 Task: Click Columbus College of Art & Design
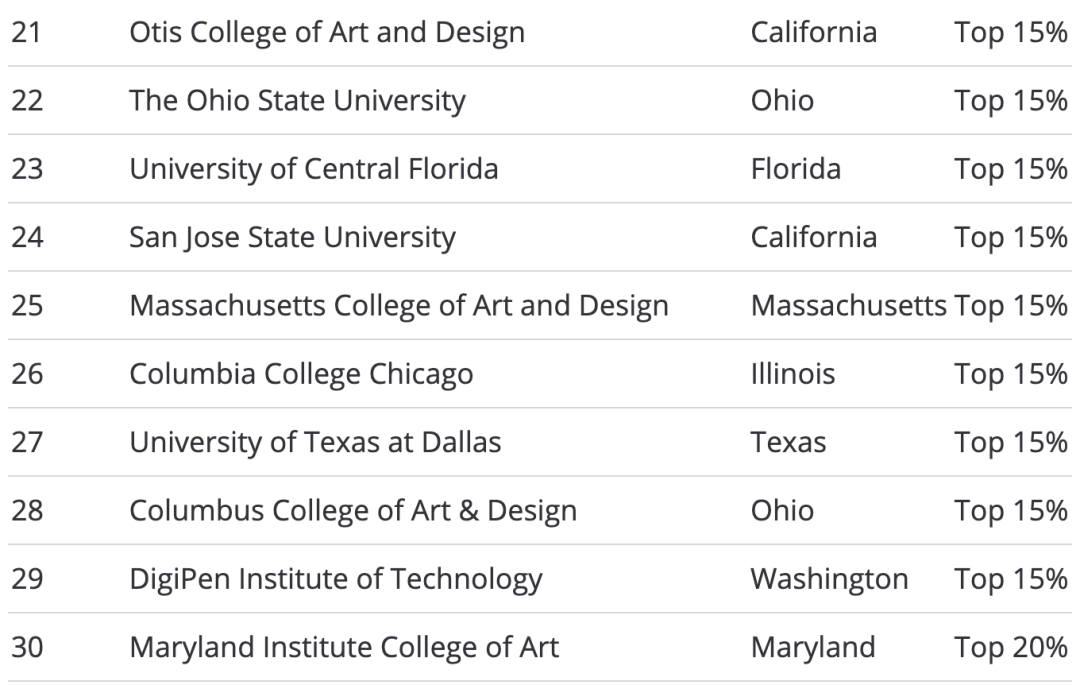[353, 511]
